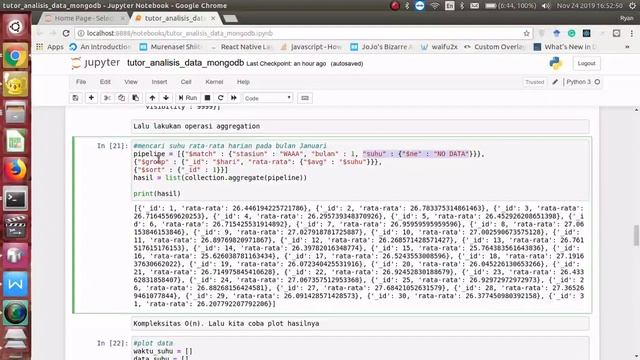Open the React Native bookmark
Screen dimensions: 640x360
pyautogui.click(x=241, y=47)
